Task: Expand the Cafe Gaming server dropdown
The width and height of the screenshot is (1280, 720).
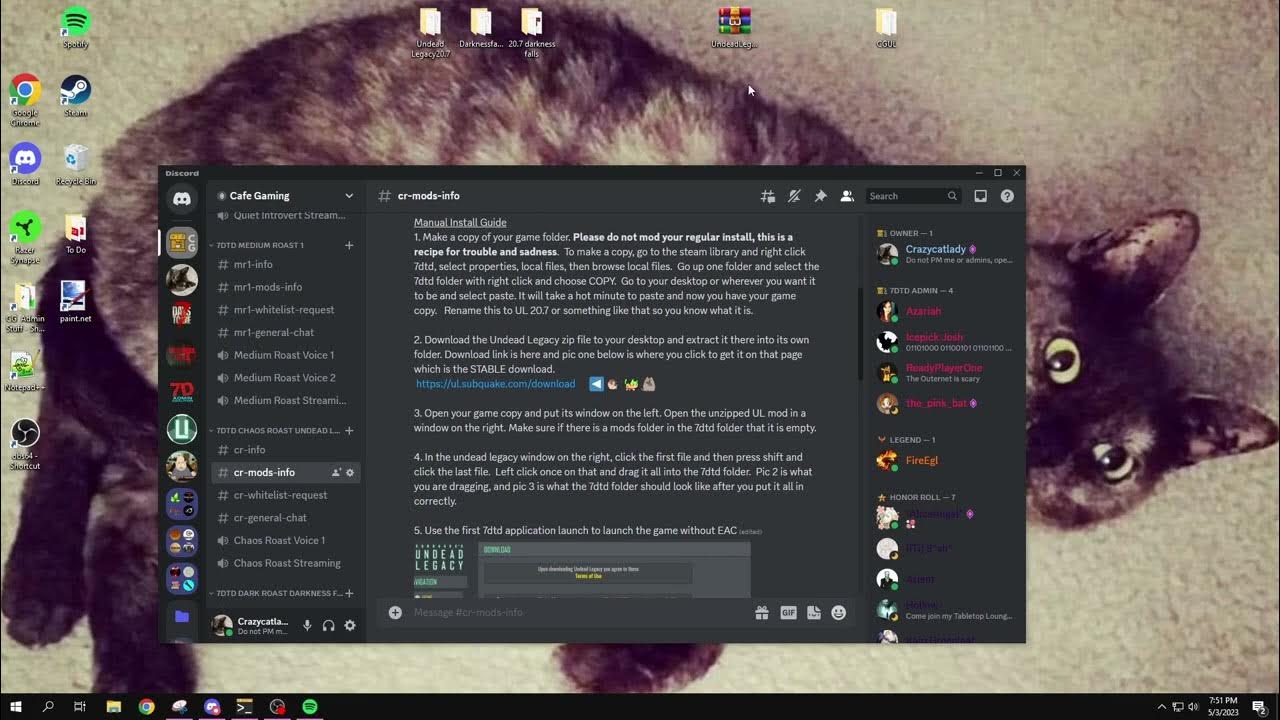Action: tap(349, 196)
